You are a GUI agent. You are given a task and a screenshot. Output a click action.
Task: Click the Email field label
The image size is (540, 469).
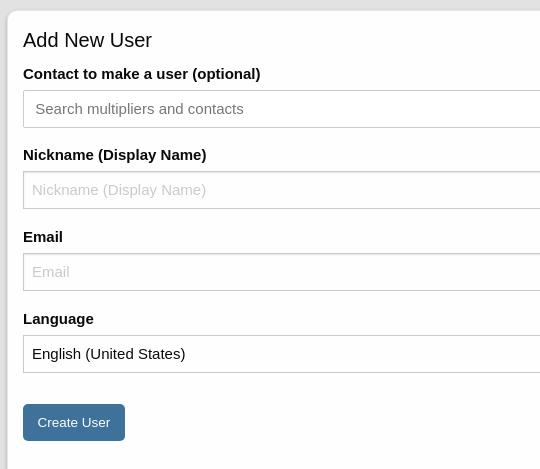click(x=43, y=237)
